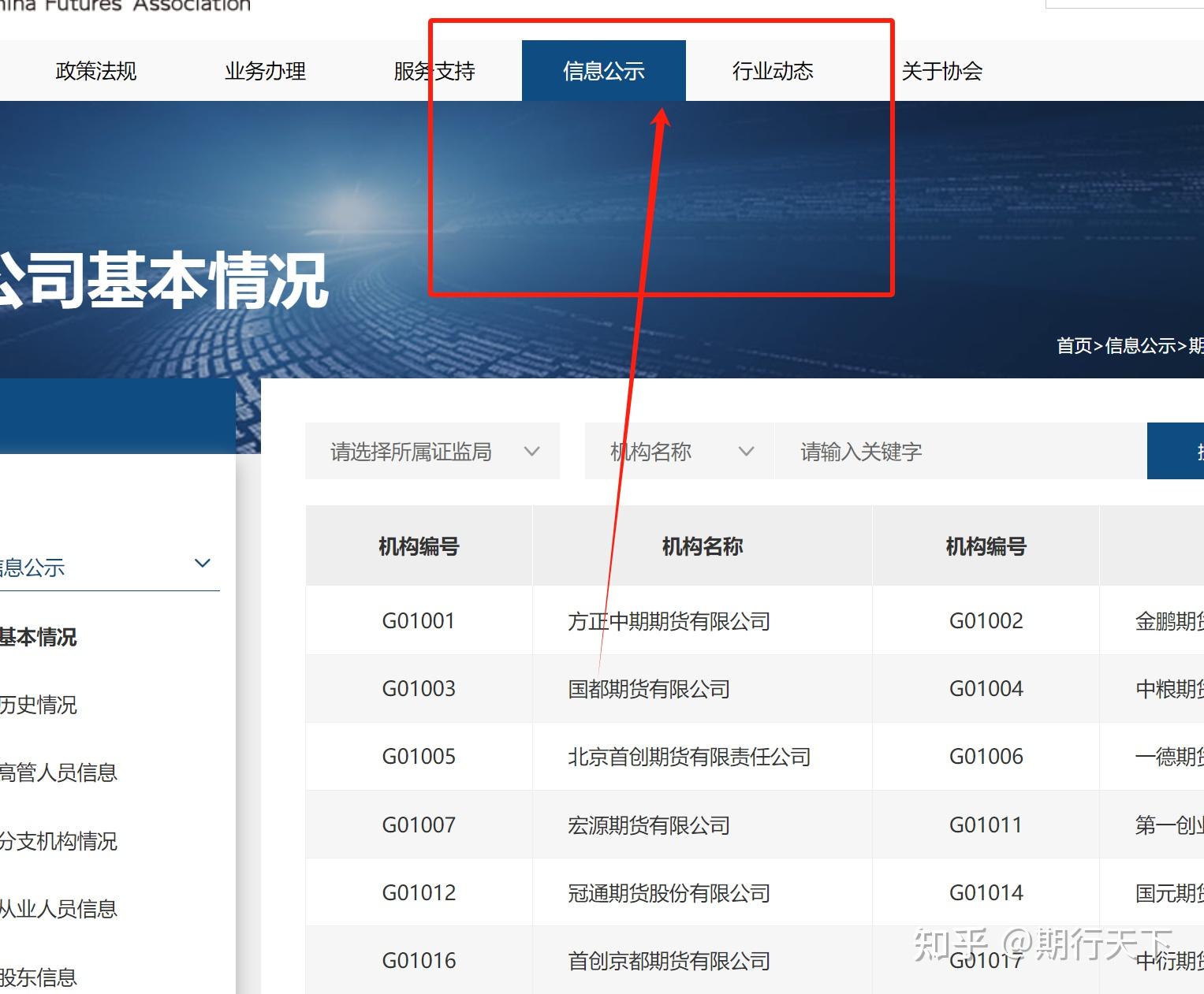The image size is (1204, 994).
Task: Click institution code G01002
Action: [986, 621]
